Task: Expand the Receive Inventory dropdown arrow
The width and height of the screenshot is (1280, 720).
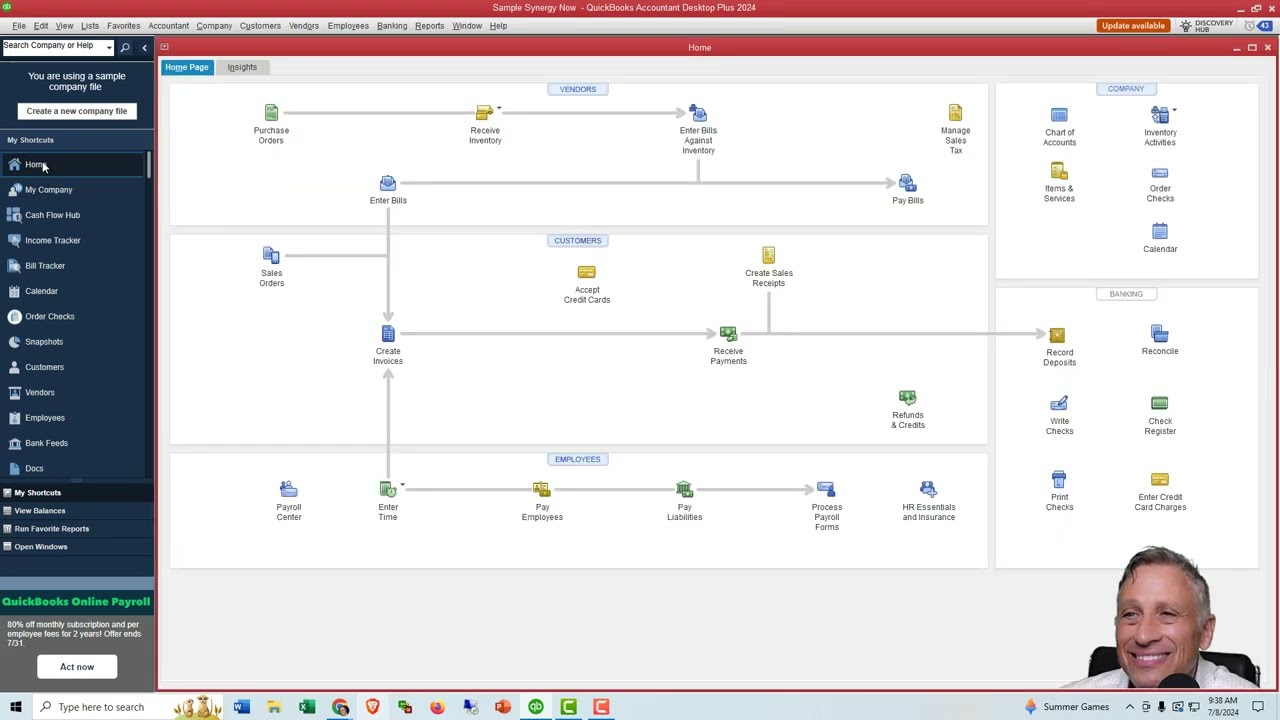Action: pos(499,108)
